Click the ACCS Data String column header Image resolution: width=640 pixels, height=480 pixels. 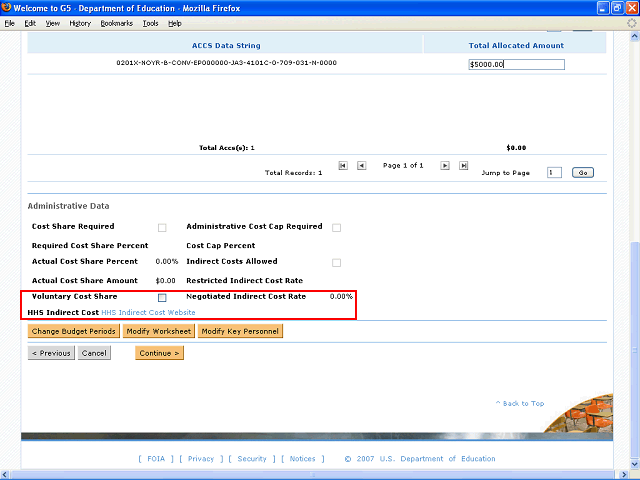(x=226, y=46)
